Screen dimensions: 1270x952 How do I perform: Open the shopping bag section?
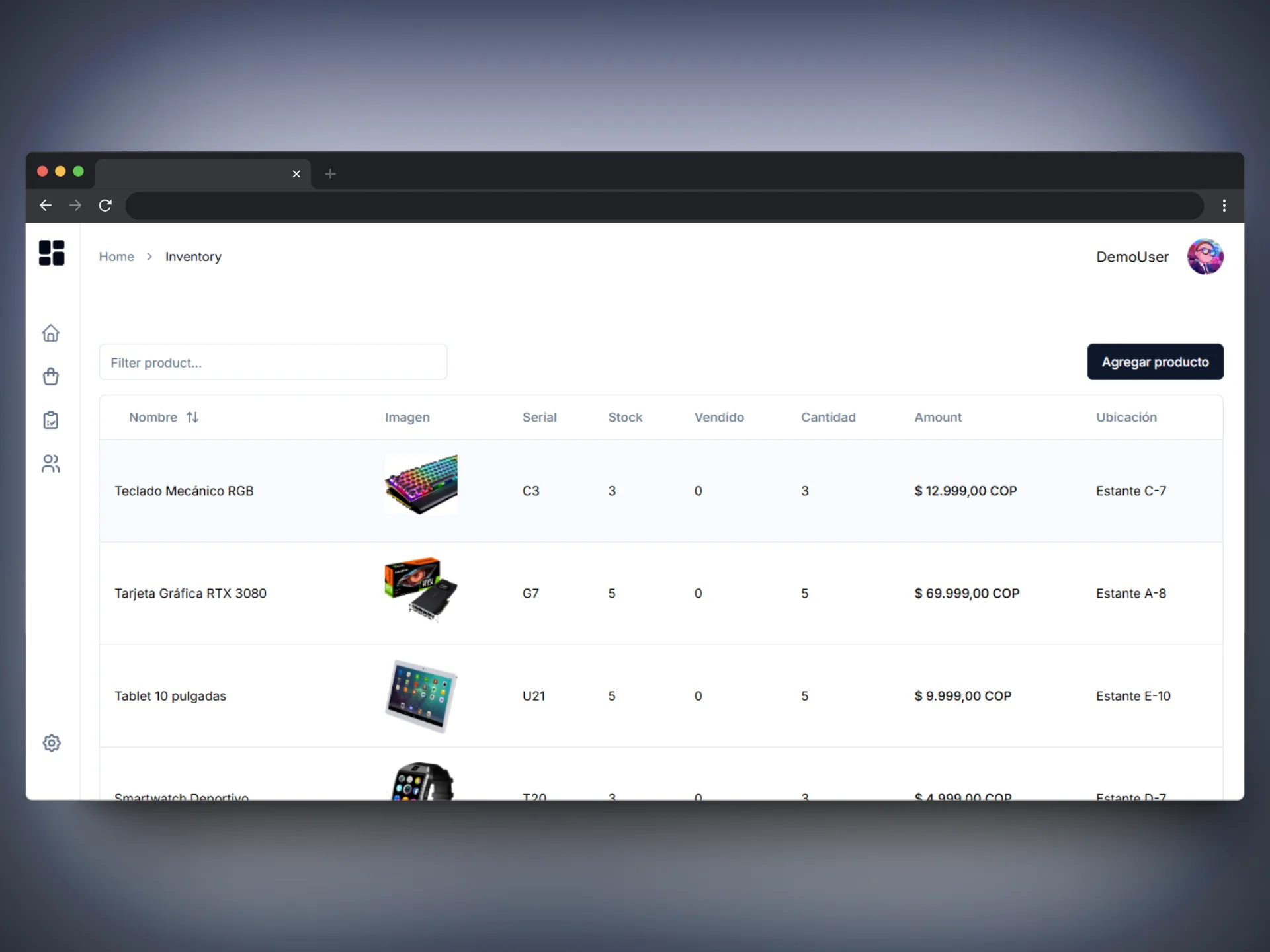click(x=51, y=376)
